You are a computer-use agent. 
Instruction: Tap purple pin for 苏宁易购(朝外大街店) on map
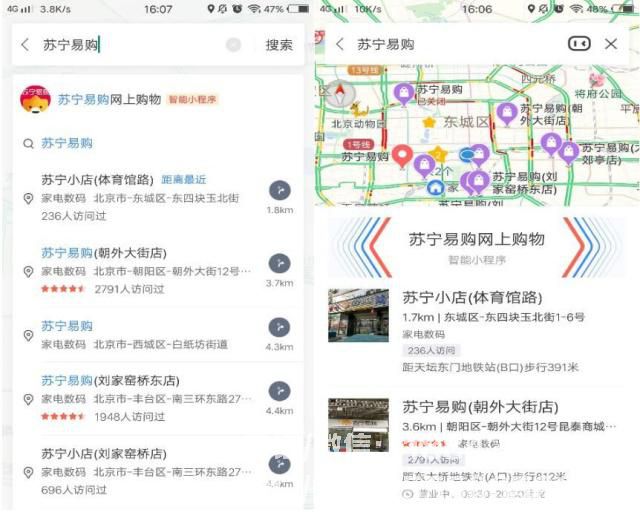click(x=507, y=114)
